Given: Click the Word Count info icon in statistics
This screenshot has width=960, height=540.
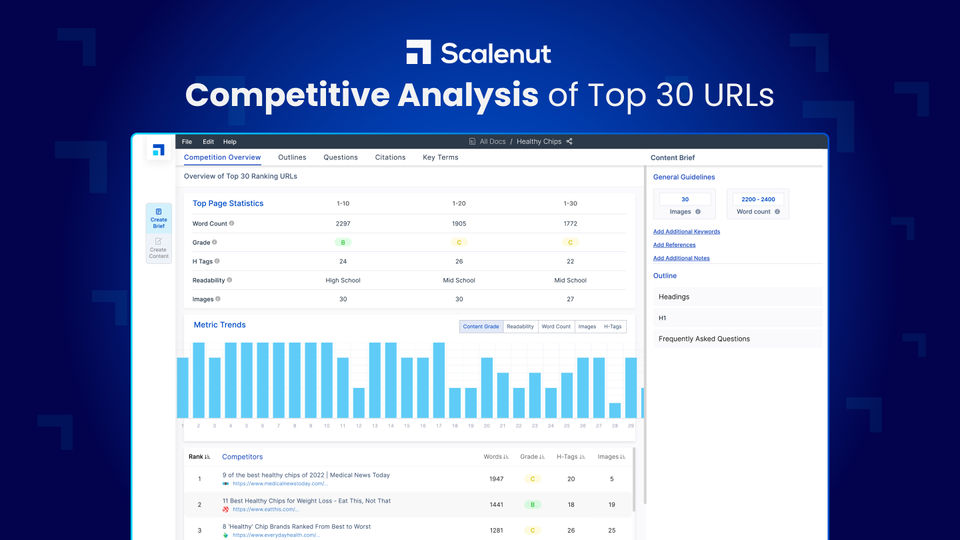Looking at the screenshot, I should (231, 223).
